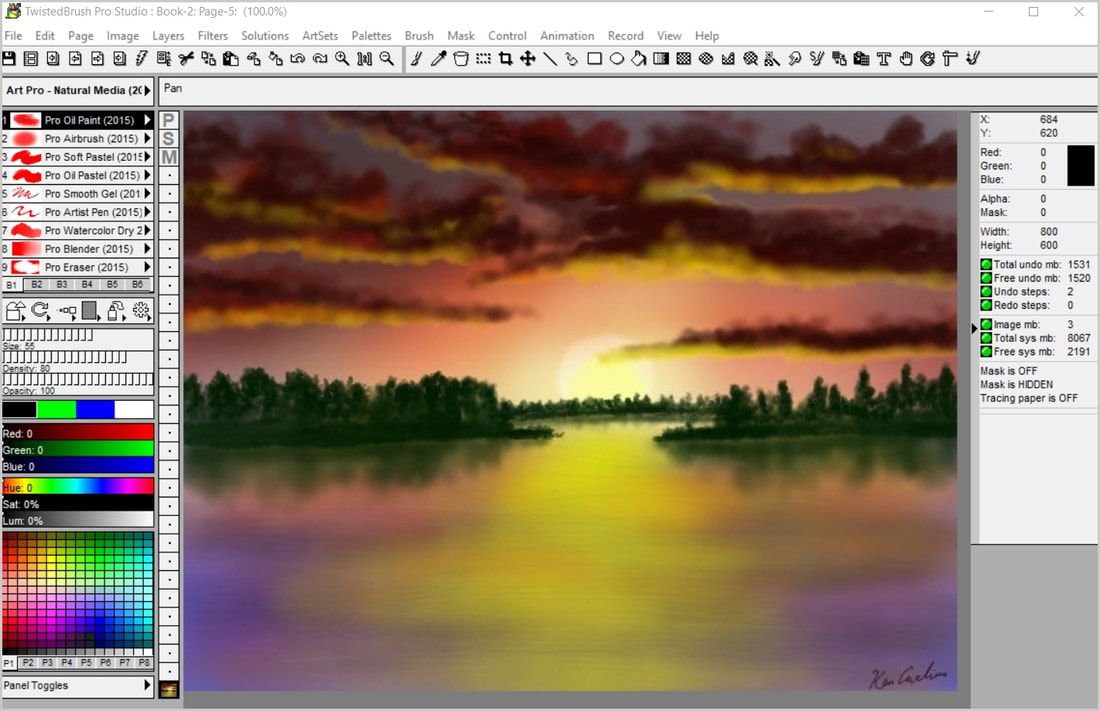Select the rectangular selection tool
The image size is (1100, 711).
(x=481, y=58)
